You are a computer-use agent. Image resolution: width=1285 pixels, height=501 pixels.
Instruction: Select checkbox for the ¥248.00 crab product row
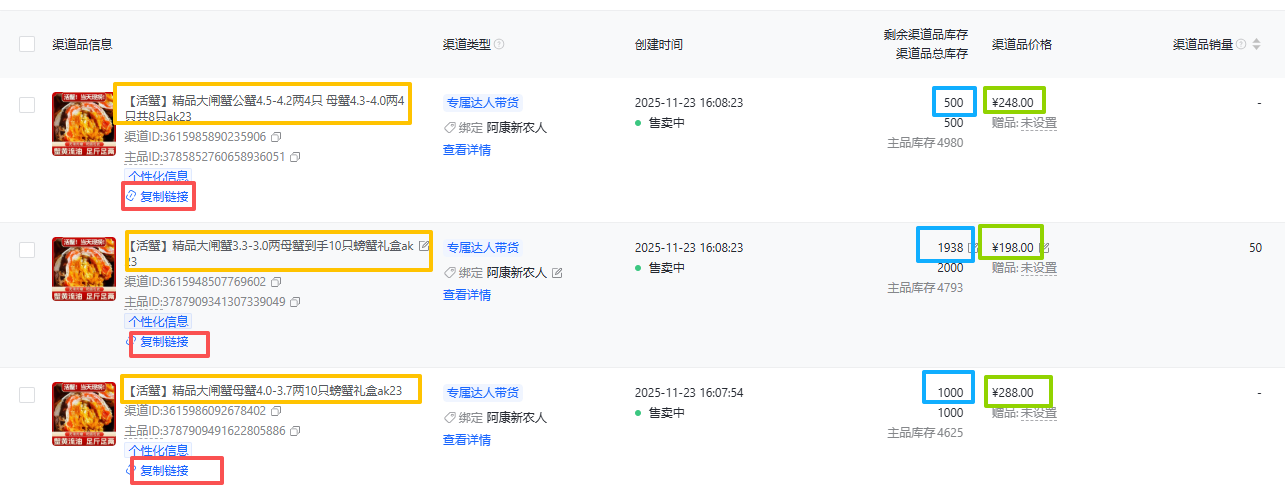pos(27,104)
